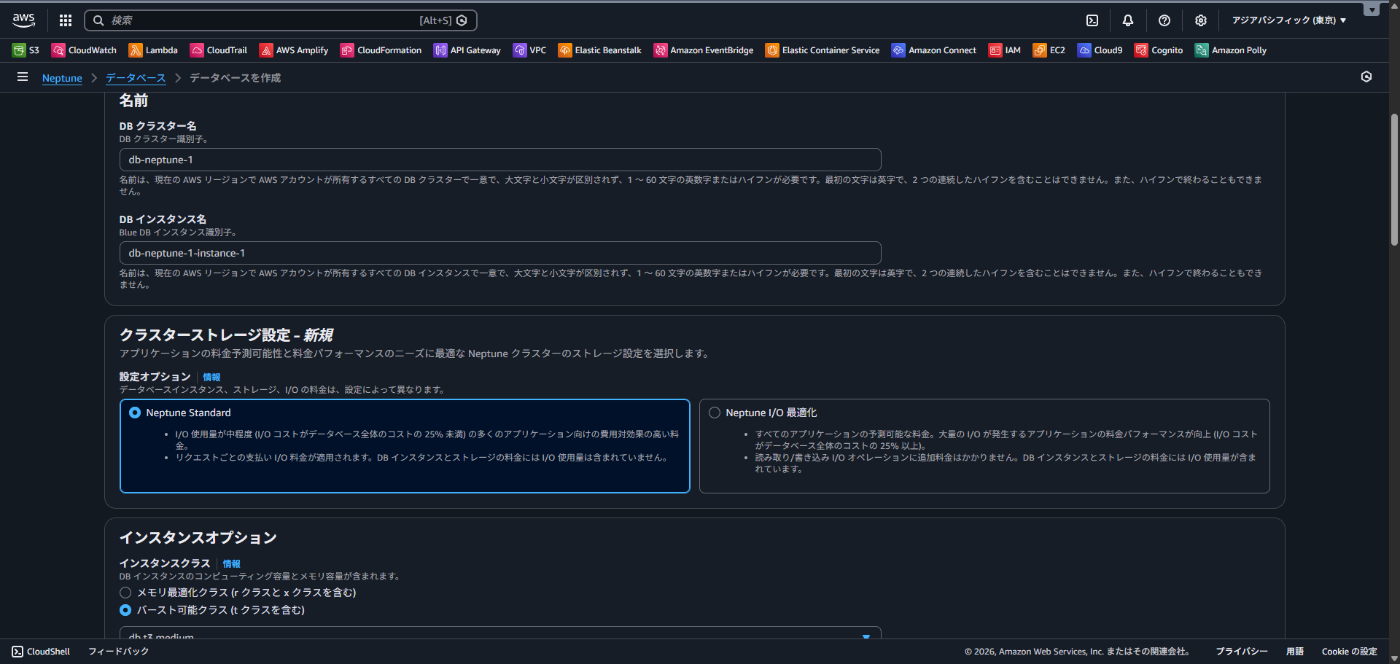The width and height of the screenshot is (1400, 664).
Task: Select the Neptune Standard radio option
Action: (x=135, y=413)
